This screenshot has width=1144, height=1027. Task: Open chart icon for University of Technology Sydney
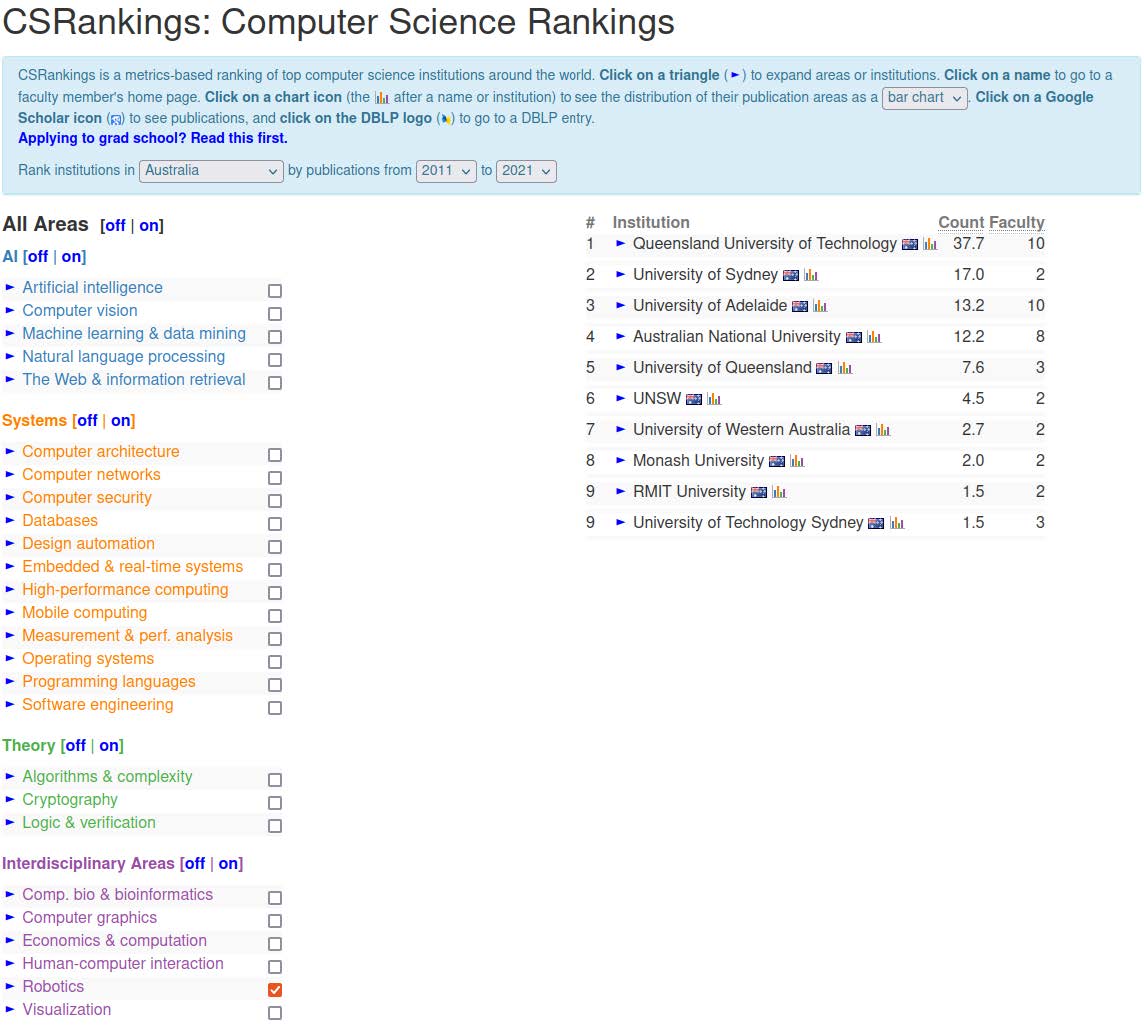pyautogui.click(x=897, y=523)
